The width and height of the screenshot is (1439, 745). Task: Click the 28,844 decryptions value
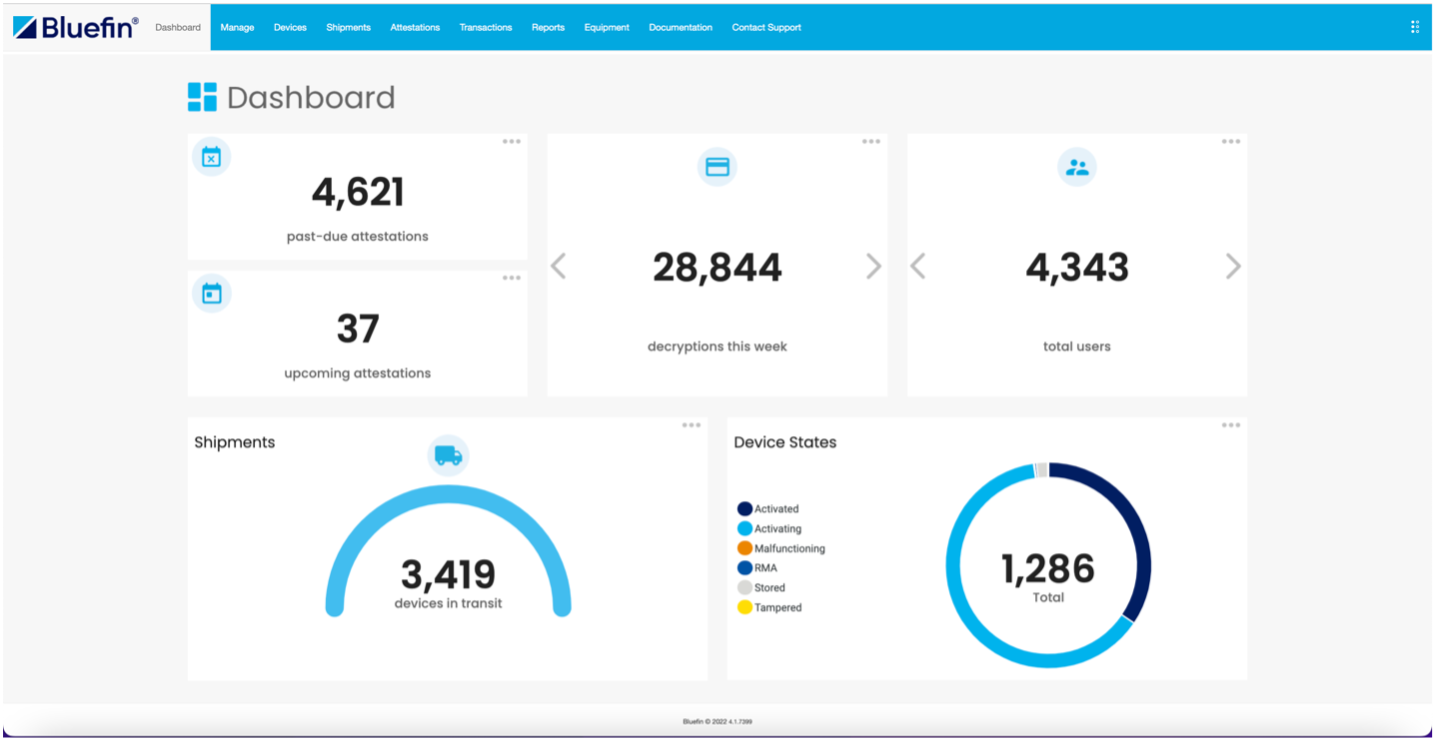point(717,267)
